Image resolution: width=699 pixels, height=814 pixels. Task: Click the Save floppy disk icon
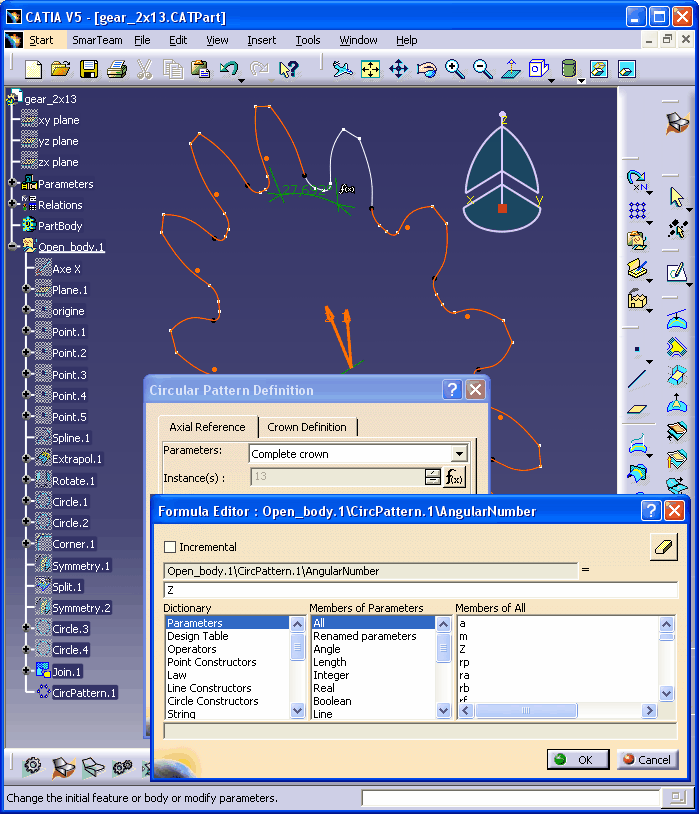(89, 69)
